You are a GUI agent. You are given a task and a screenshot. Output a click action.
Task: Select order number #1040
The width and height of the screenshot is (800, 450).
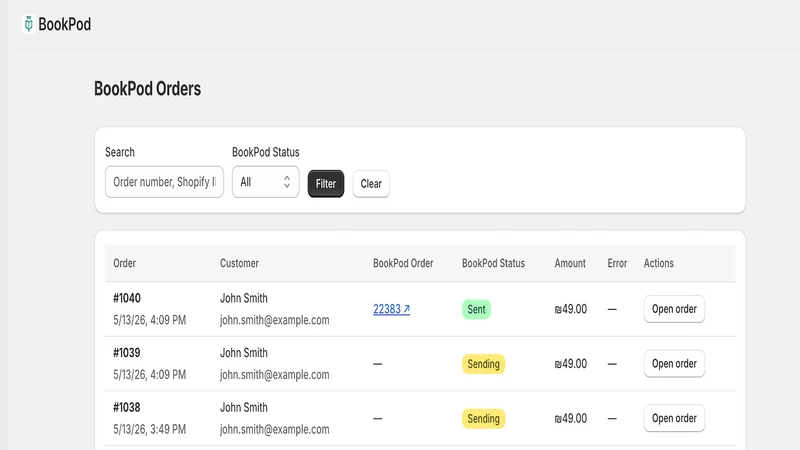127,298
